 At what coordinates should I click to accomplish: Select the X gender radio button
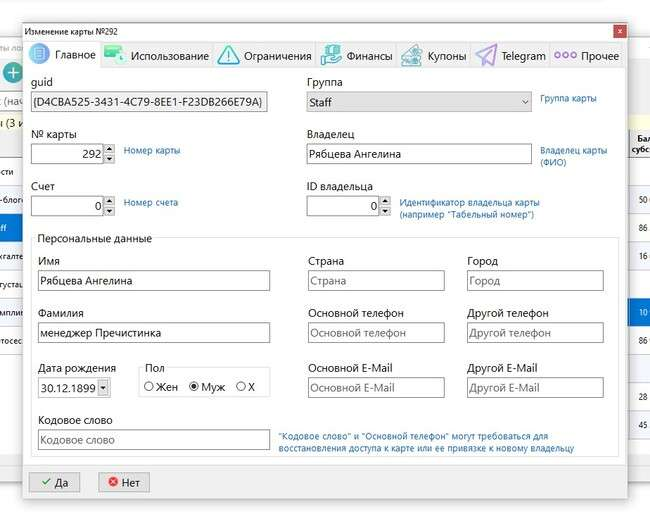click(x=240, y=387)
